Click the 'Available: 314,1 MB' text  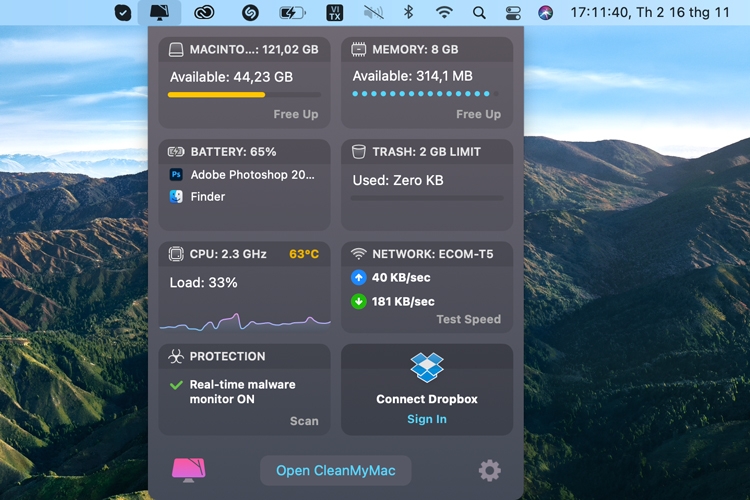412,76
